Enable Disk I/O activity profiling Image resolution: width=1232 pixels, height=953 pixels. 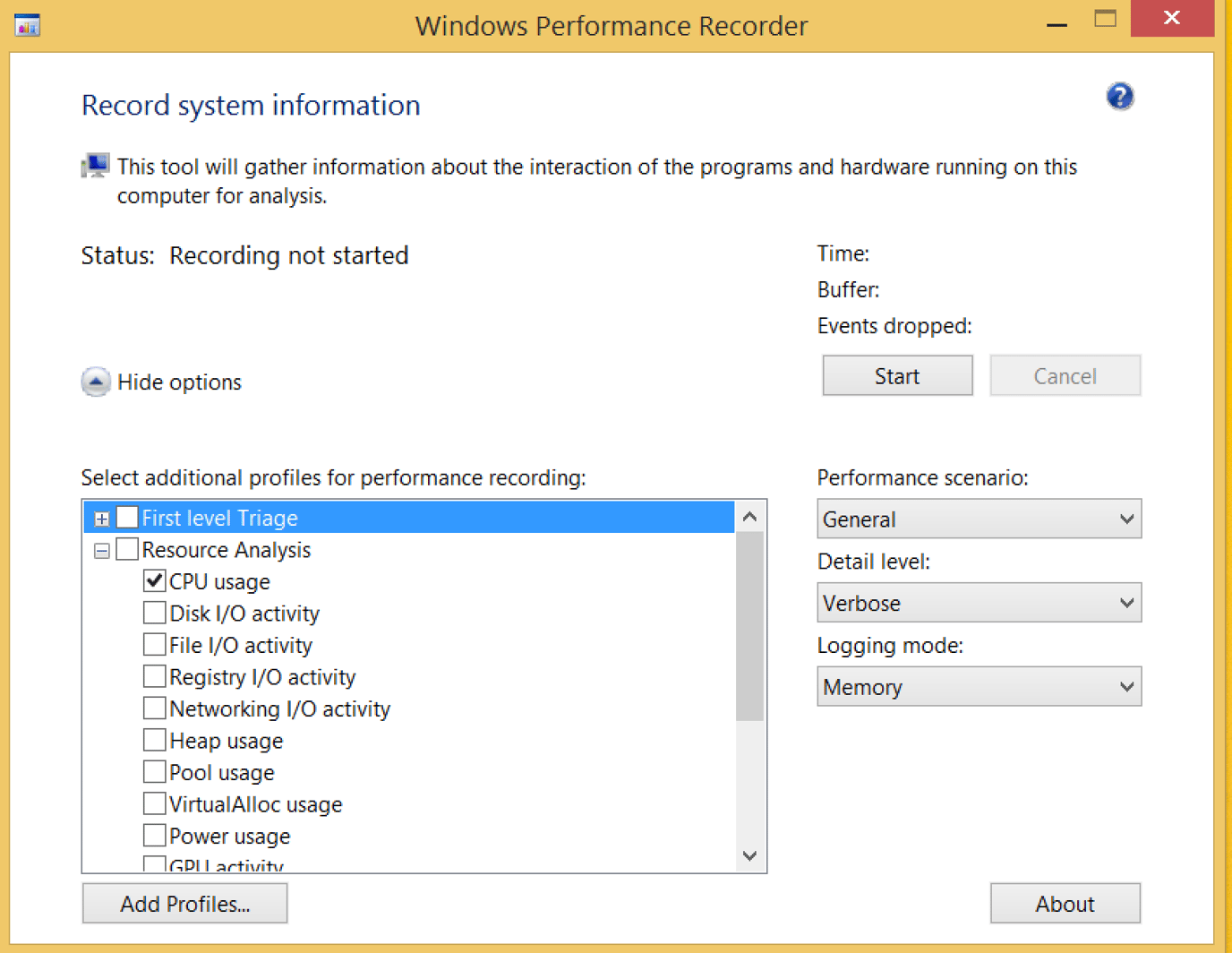(154, 613)
